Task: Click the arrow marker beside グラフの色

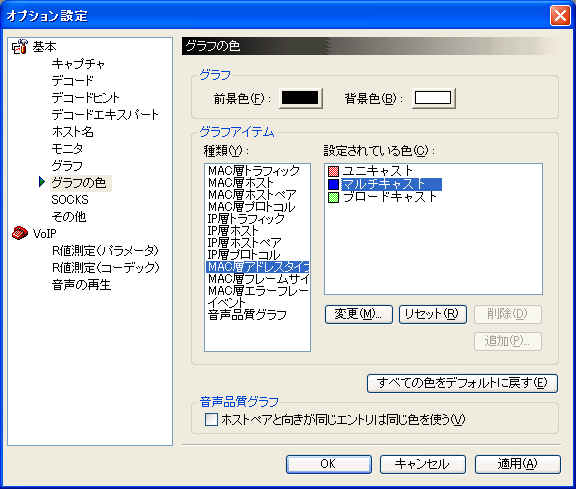Action: 42,181
